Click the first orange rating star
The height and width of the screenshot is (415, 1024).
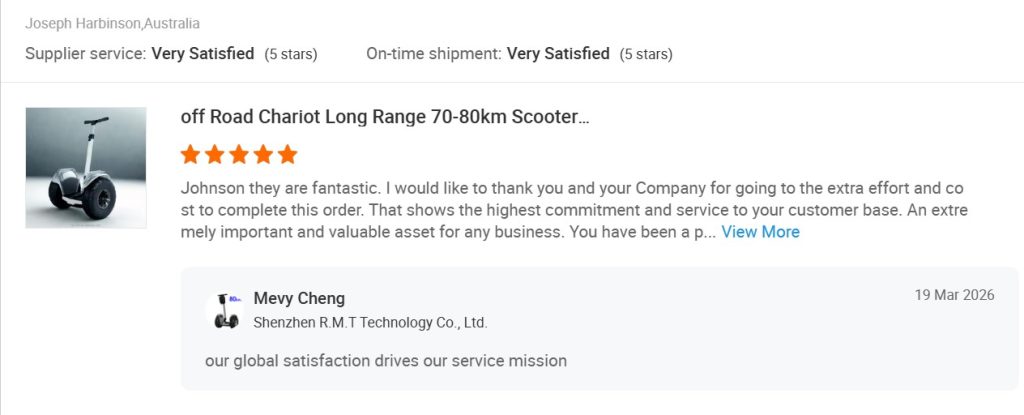(191, 155)
